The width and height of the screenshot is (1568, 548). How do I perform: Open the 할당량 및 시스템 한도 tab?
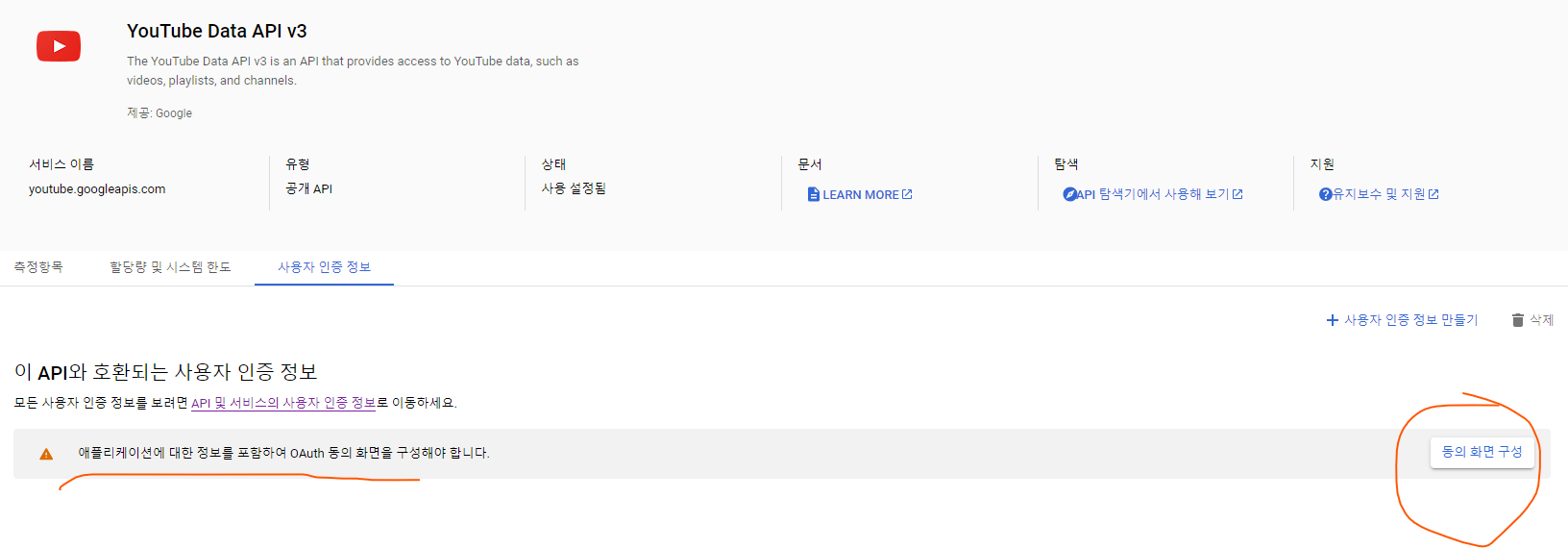pos(170,267)
